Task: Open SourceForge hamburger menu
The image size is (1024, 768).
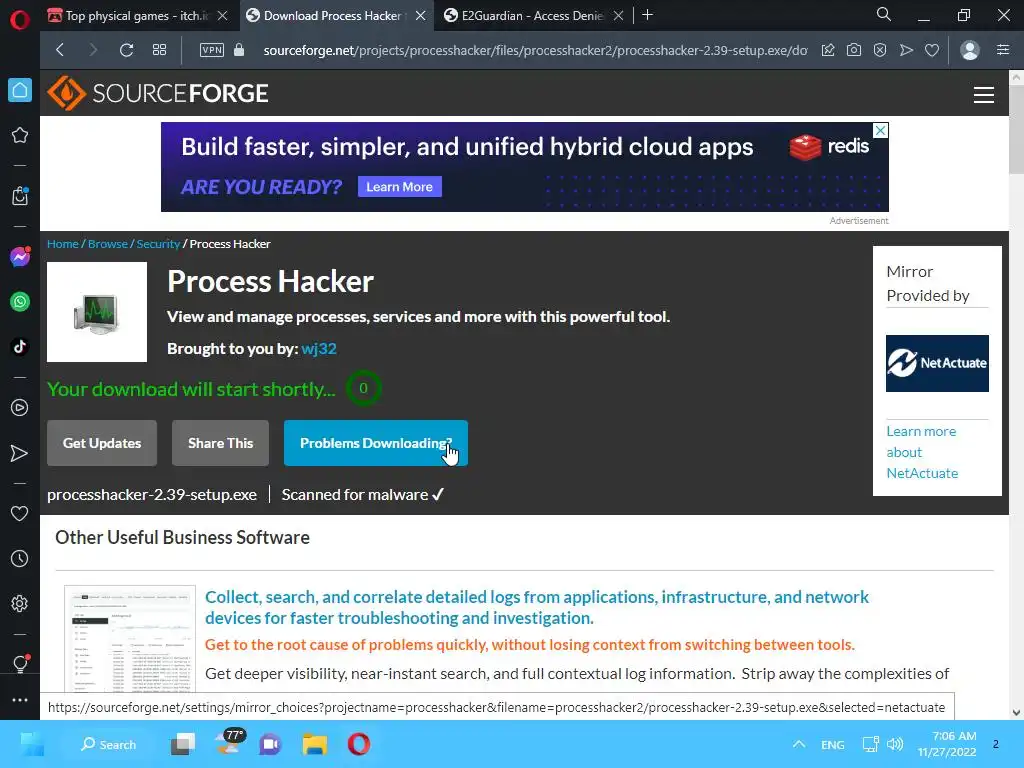Action: point(984,95)
